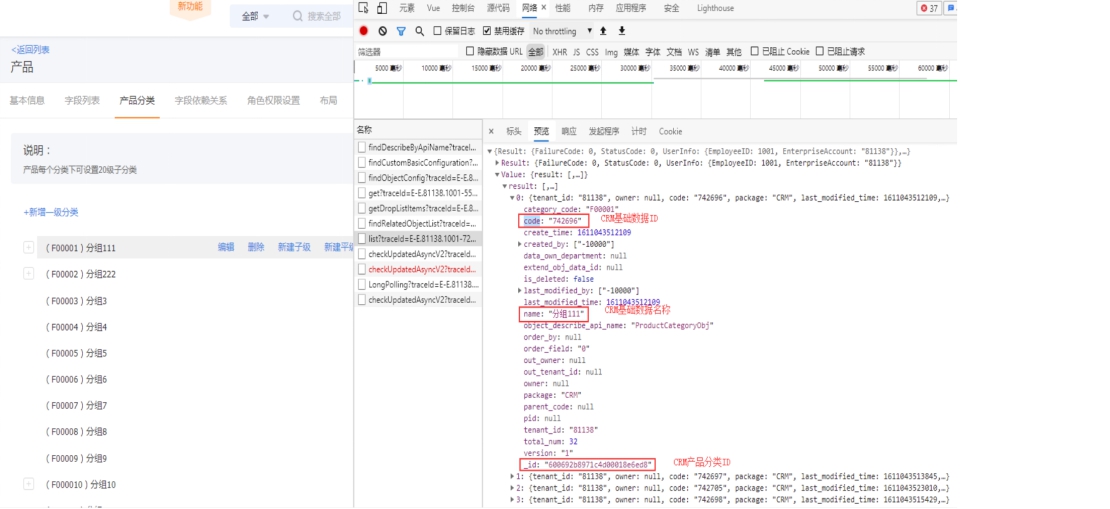Click 编辑 on 分组111 row
The width and height of the screenshot is (1110, 509).
(x=226, y=247)
